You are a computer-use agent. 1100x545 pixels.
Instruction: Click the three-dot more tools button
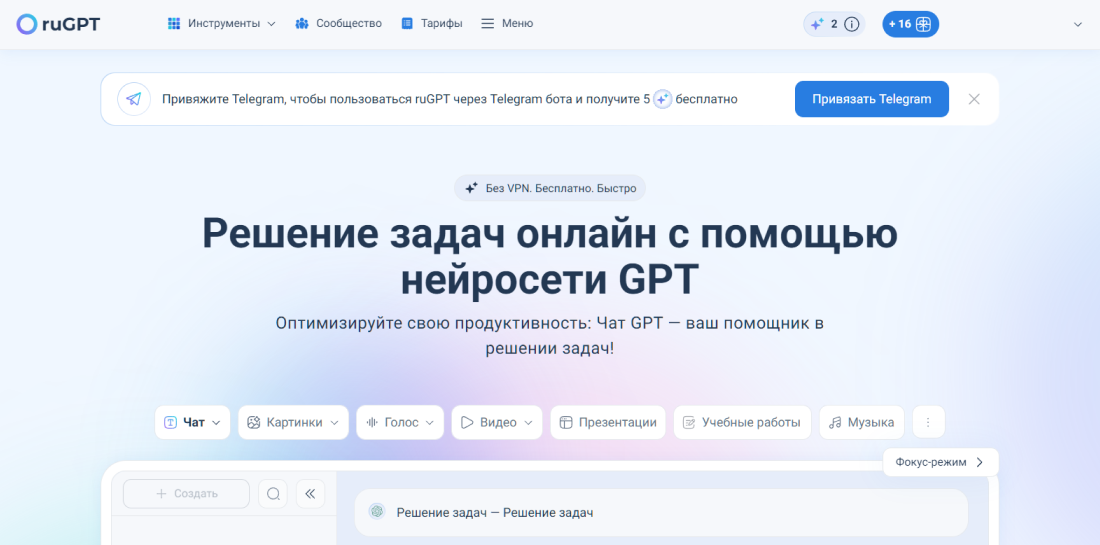[x=928, y=422]
